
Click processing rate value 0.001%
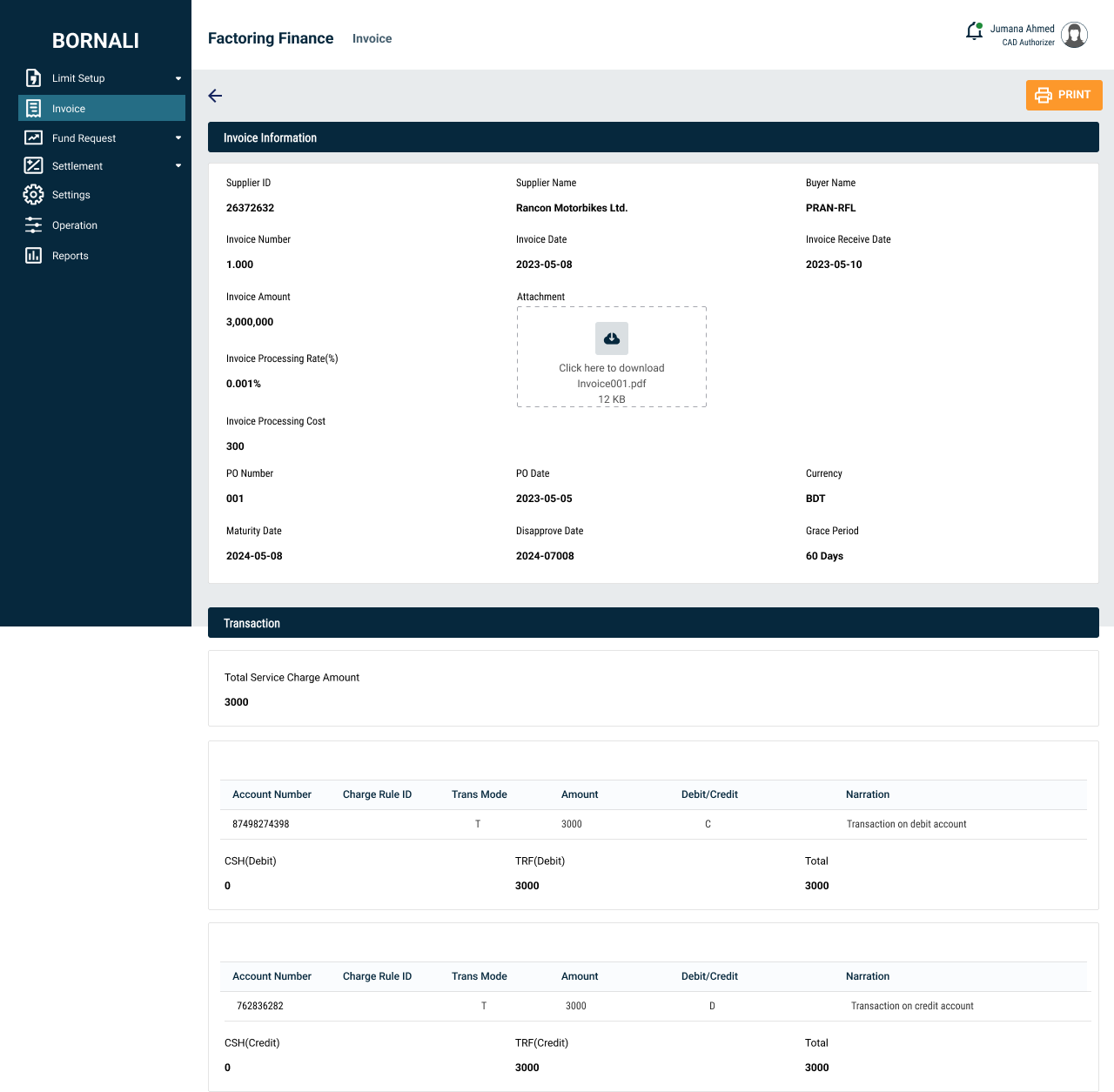(x=244, y=384)
